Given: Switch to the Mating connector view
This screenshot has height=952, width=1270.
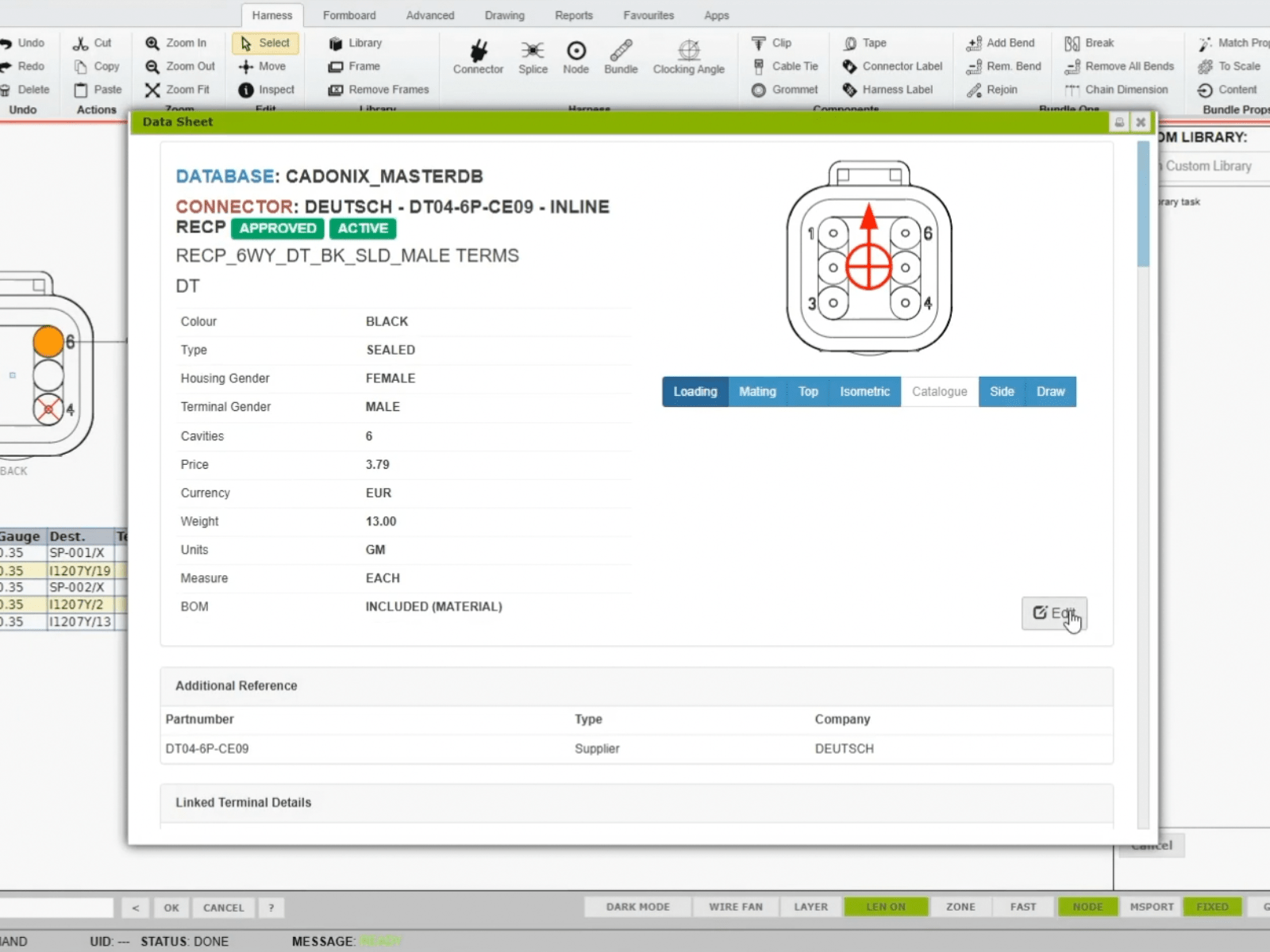Looking at the screenshot, I should click(x=756, y=391).
